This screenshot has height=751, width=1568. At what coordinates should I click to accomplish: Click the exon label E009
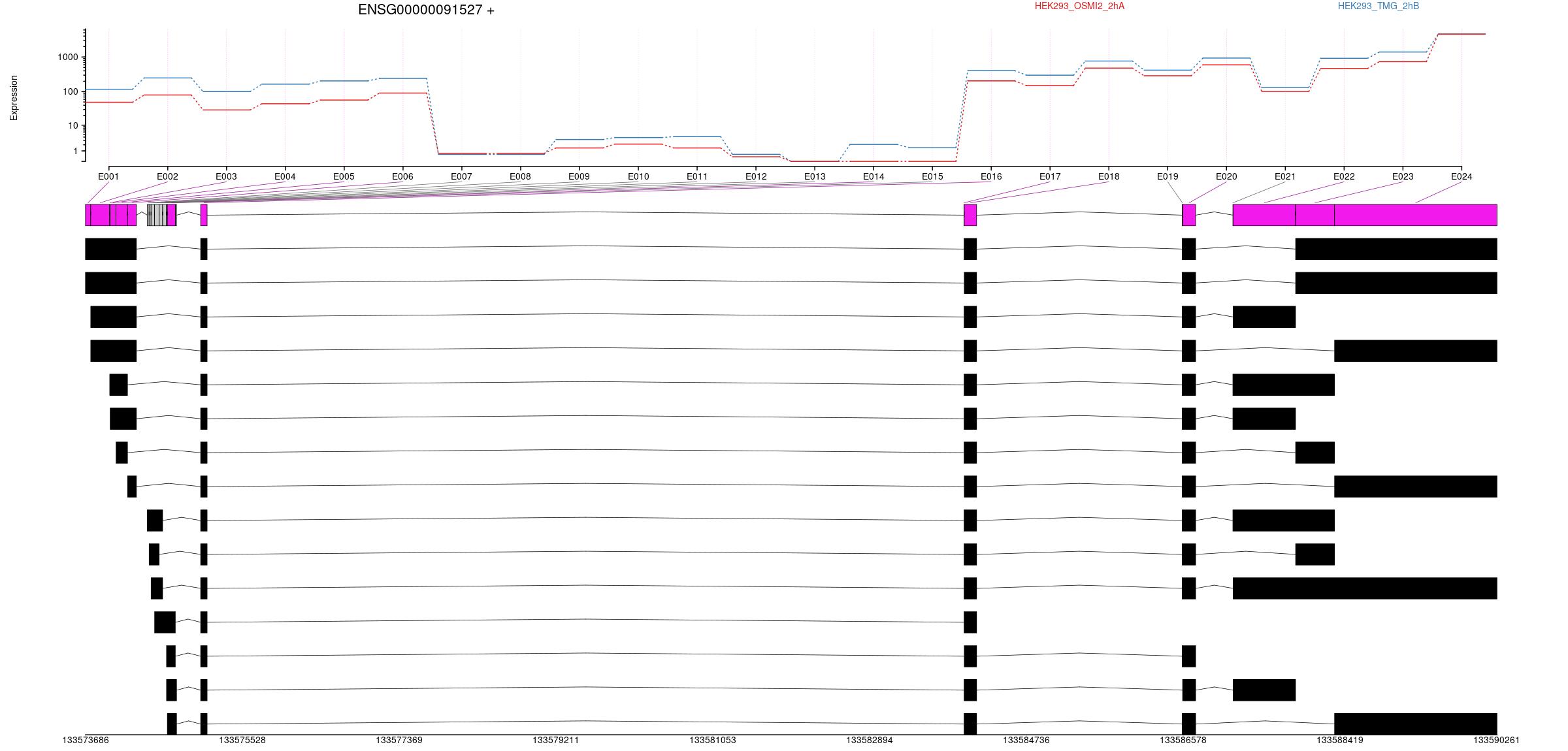click(x=579, y=176)
